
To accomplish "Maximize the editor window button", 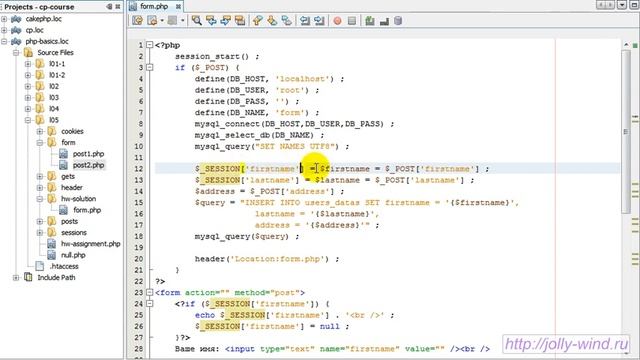I will pyautogui.click(x=635, y=5).
